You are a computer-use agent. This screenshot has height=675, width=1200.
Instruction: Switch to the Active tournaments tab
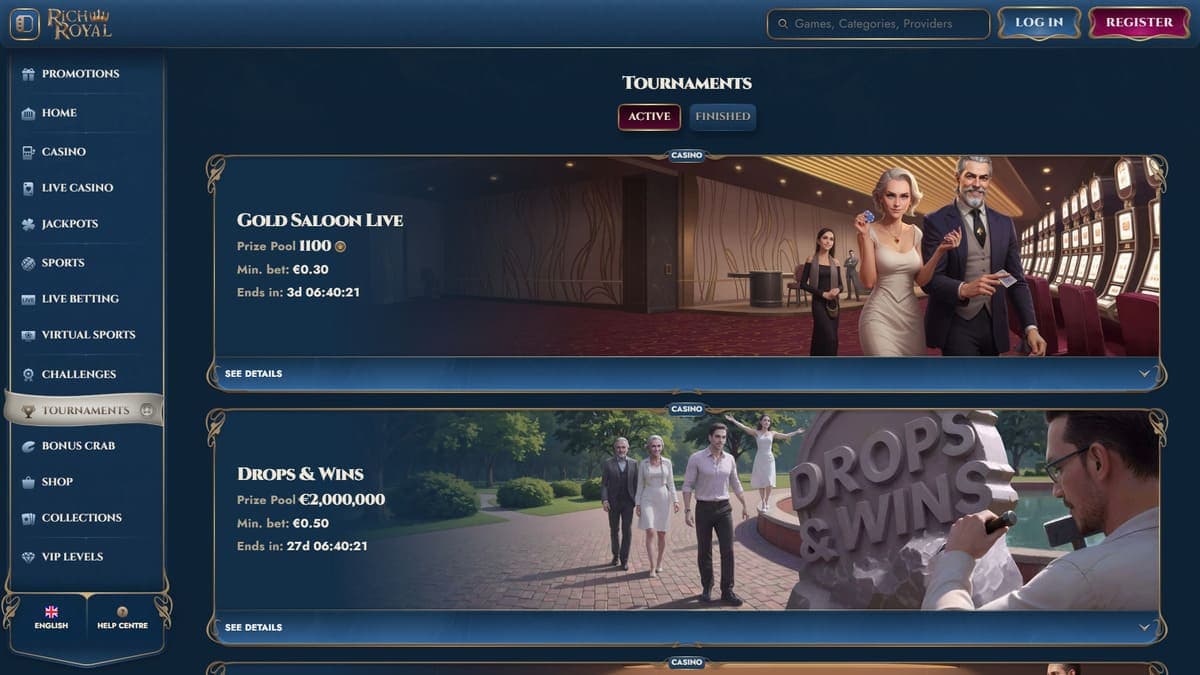649,117
